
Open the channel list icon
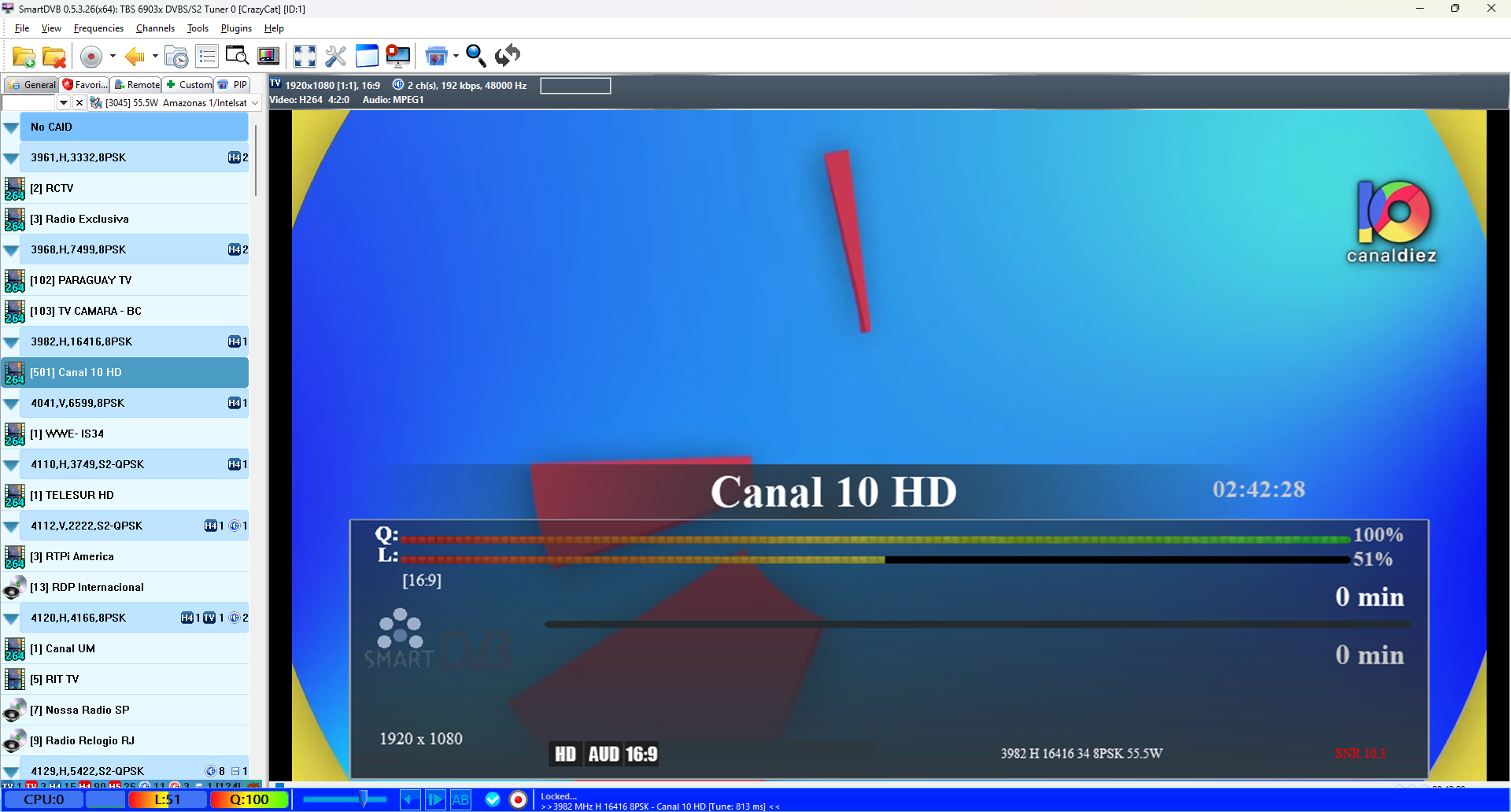207,57
